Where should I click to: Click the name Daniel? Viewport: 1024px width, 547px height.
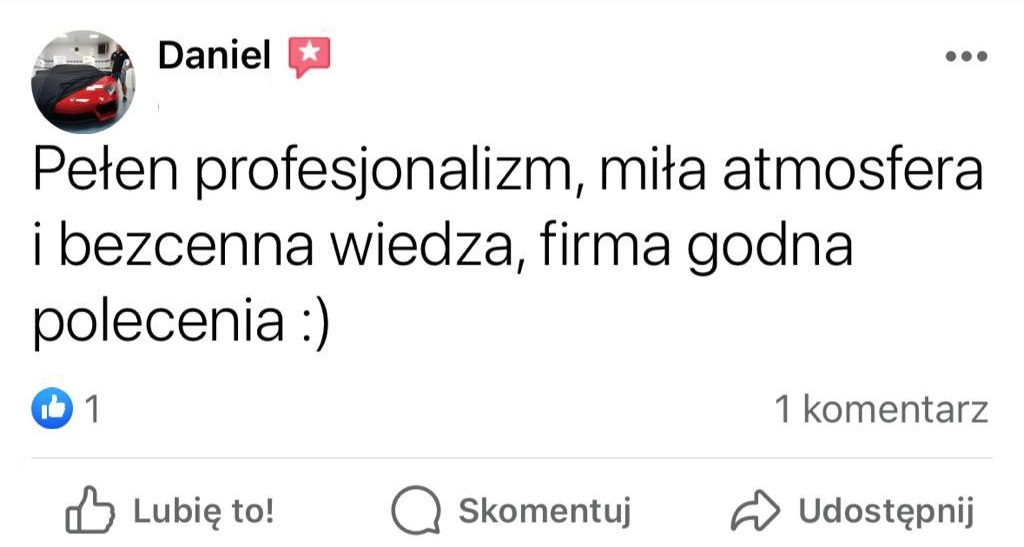tap(214, 57)
